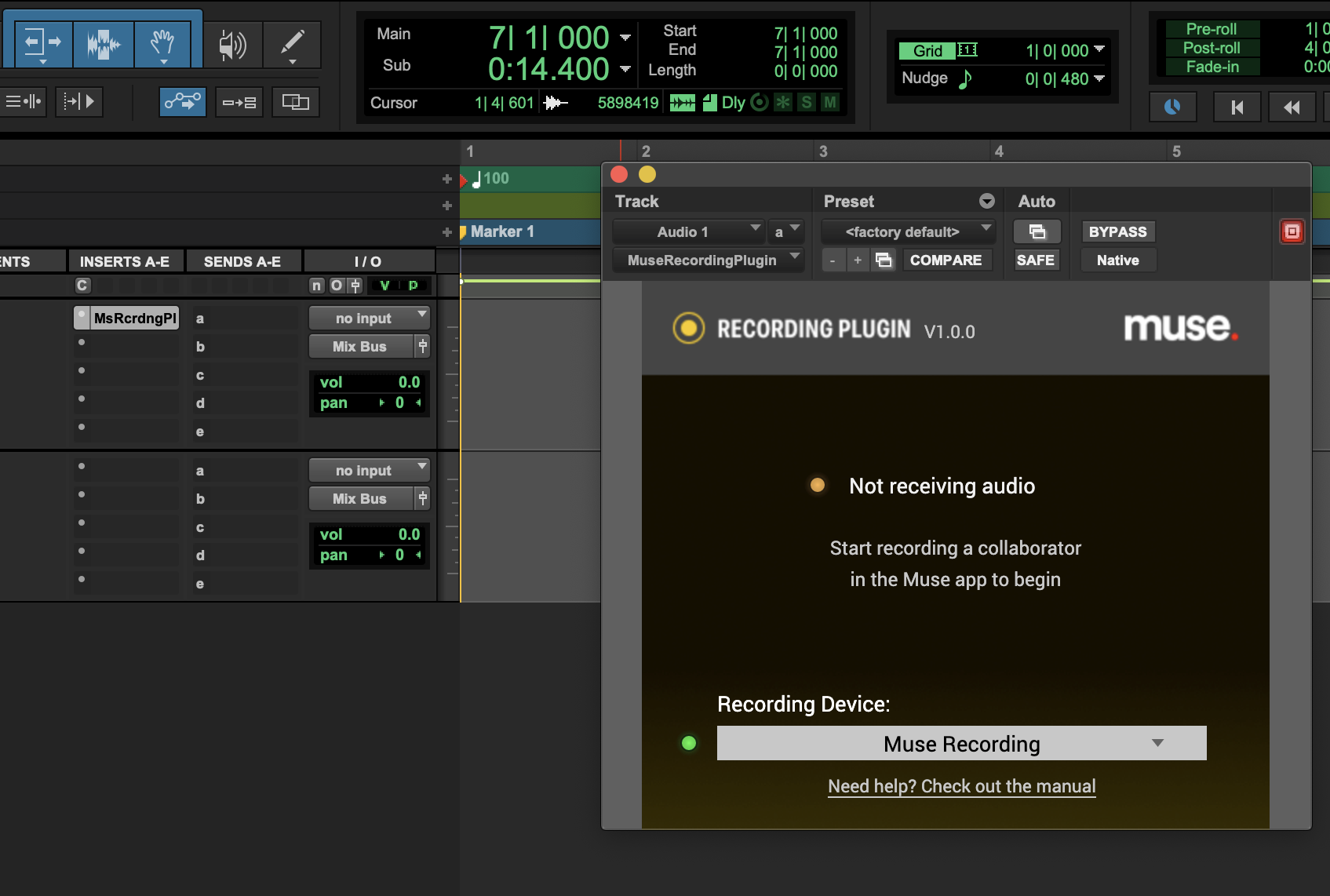Click the INSERTS A-E column header
The width and height of the screenshot is (1330, 896).
pyautogui.click(x=126, y=261)
